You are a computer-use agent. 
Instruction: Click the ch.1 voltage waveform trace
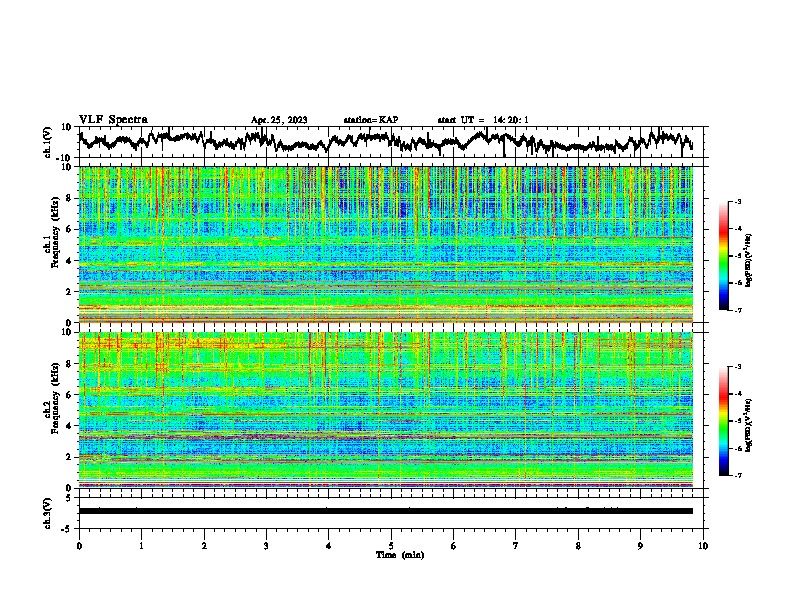coord(385,142)
